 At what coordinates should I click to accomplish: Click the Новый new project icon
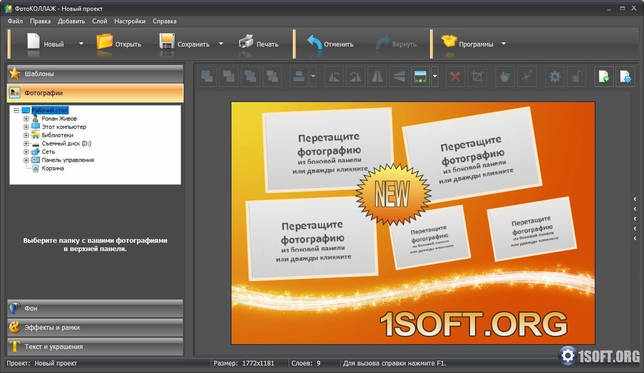33,43
